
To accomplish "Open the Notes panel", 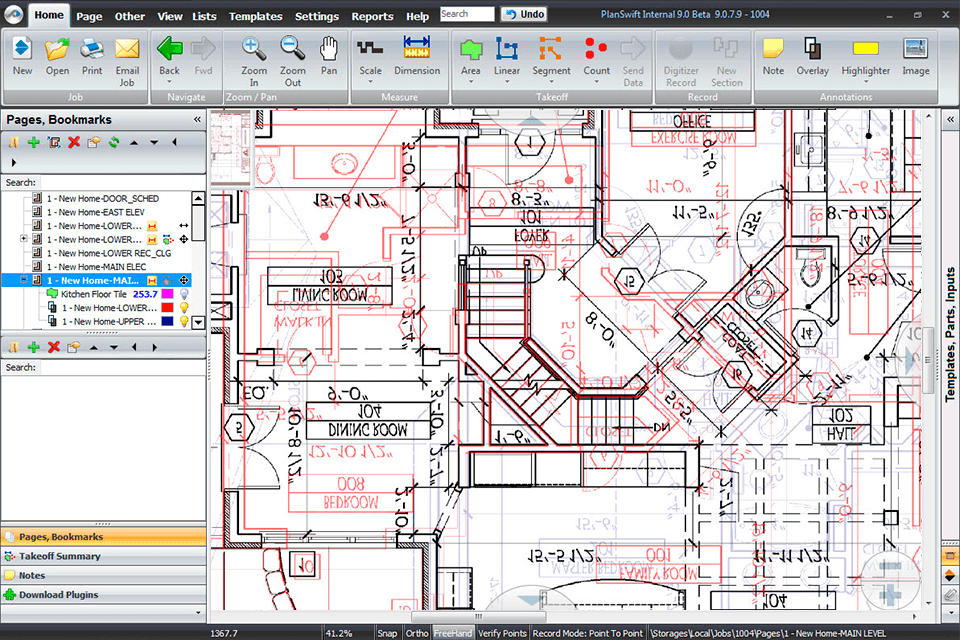I will coord(103,575).
